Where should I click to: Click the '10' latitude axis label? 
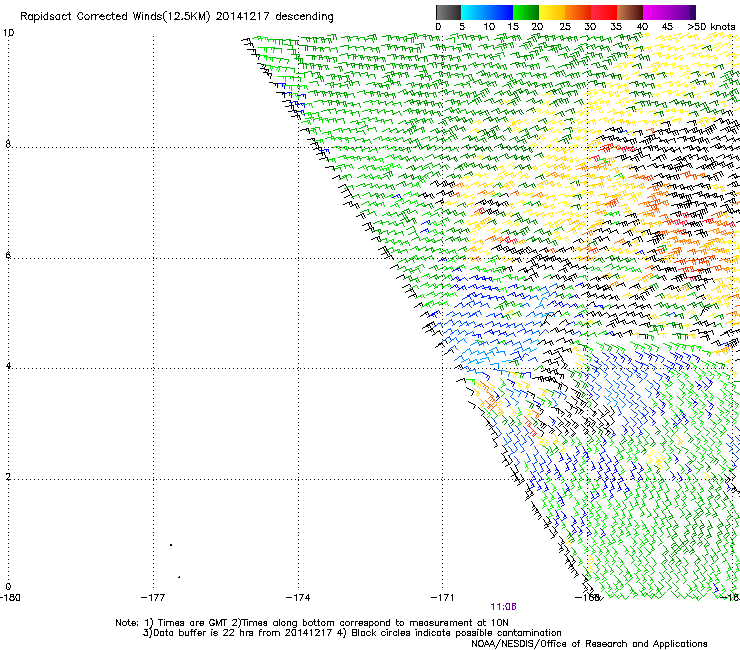point(8,33)
